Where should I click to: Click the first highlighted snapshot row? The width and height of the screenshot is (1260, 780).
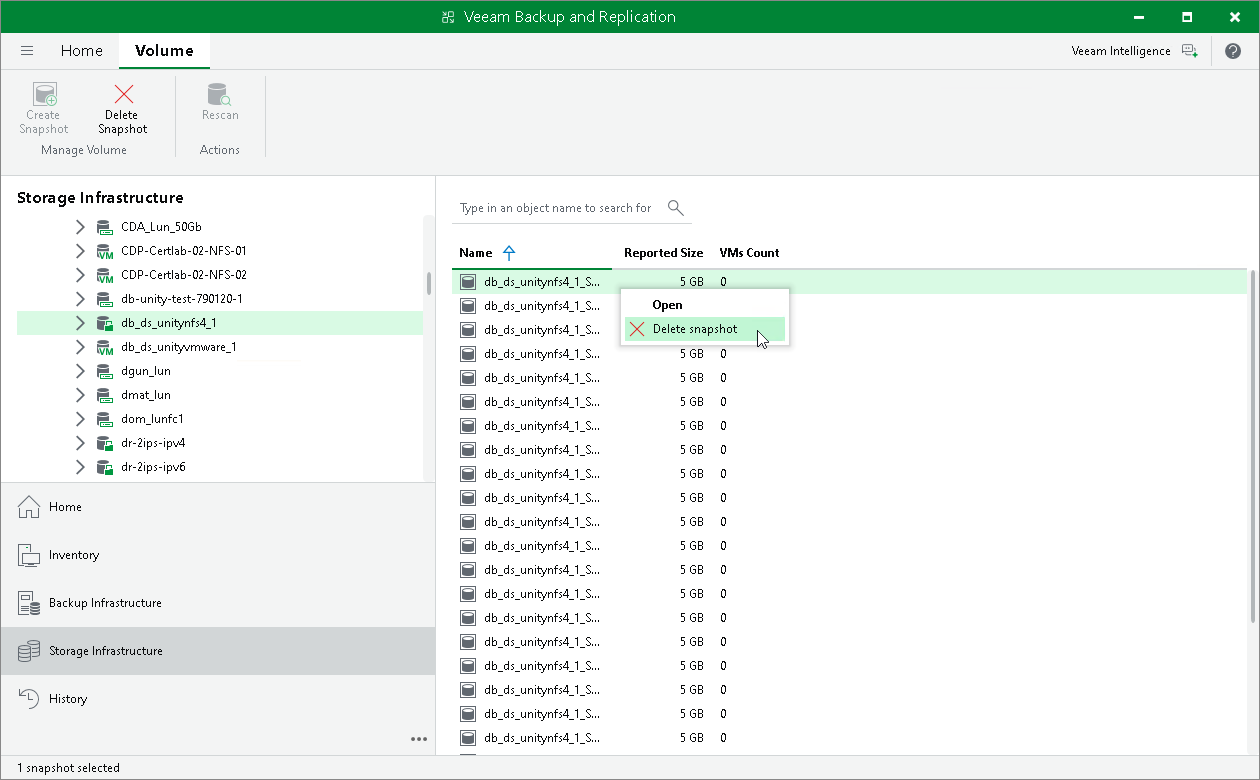point(850,282)
